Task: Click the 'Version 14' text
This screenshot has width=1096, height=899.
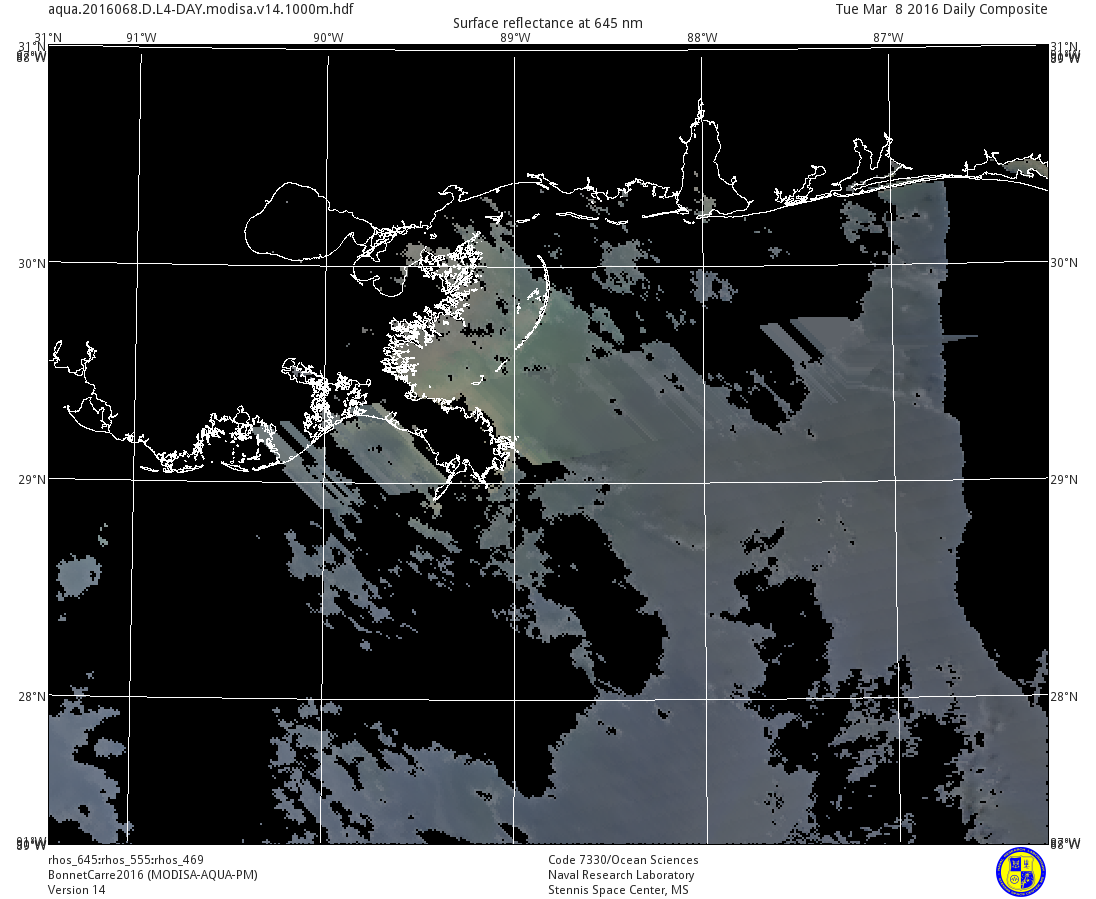Action: pyautogui.click(x=76, y=890)
